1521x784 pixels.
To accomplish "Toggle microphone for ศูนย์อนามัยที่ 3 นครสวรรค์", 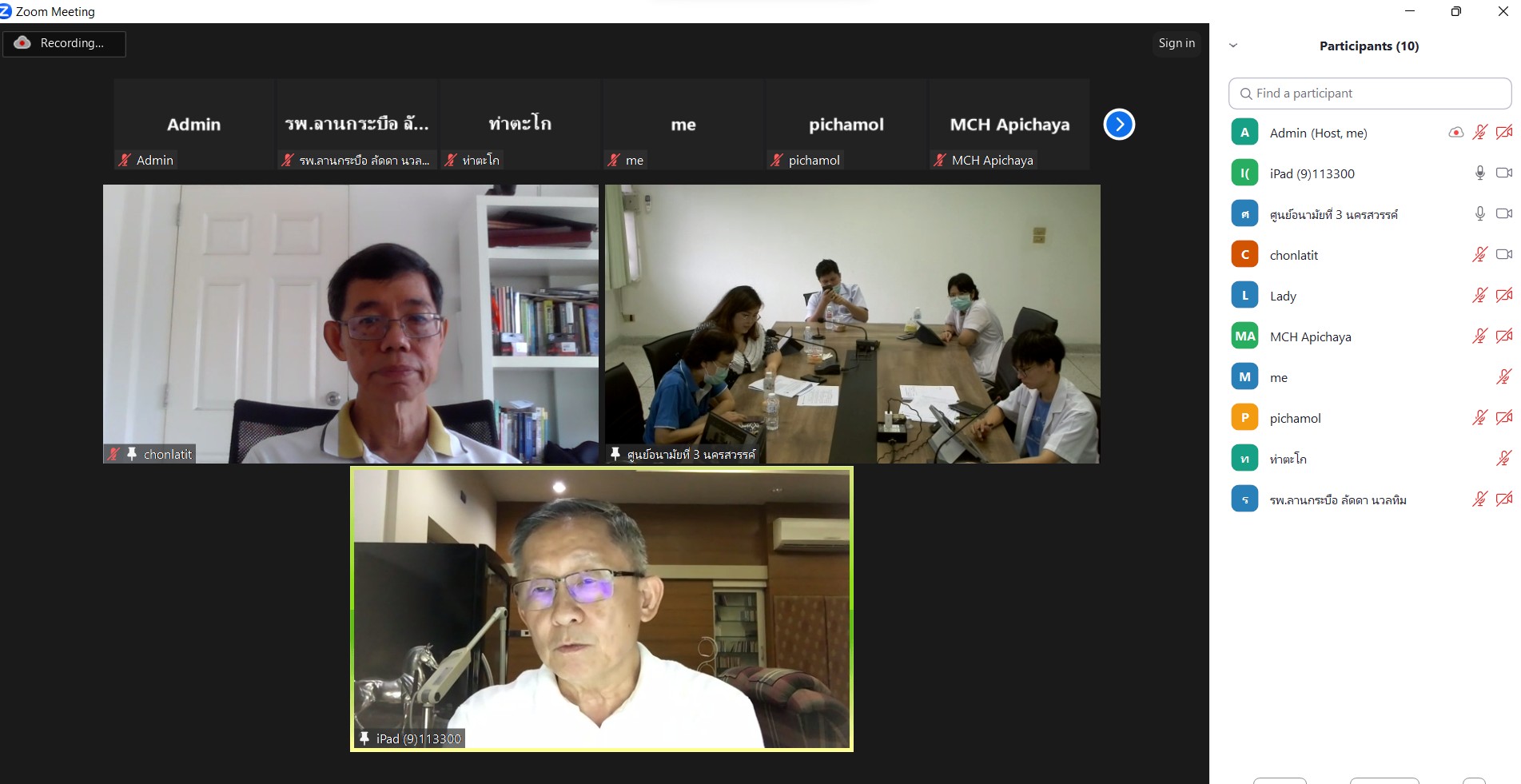I will [x=1479, y=214].
